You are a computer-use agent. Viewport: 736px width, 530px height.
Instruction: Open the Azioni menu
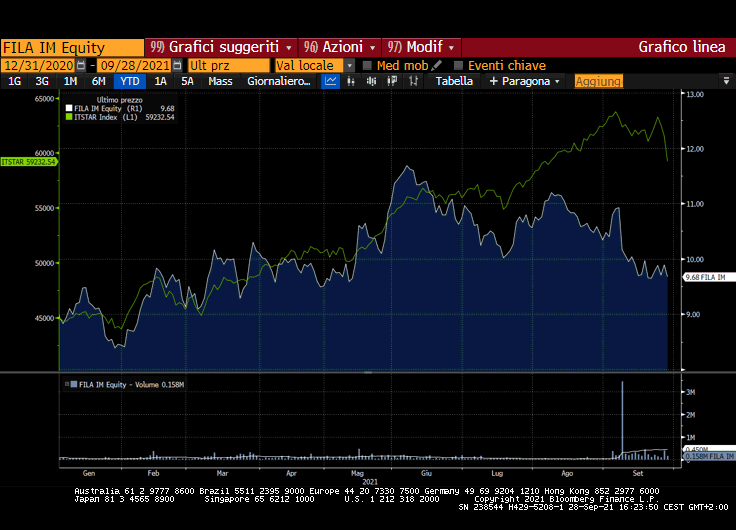341,47
